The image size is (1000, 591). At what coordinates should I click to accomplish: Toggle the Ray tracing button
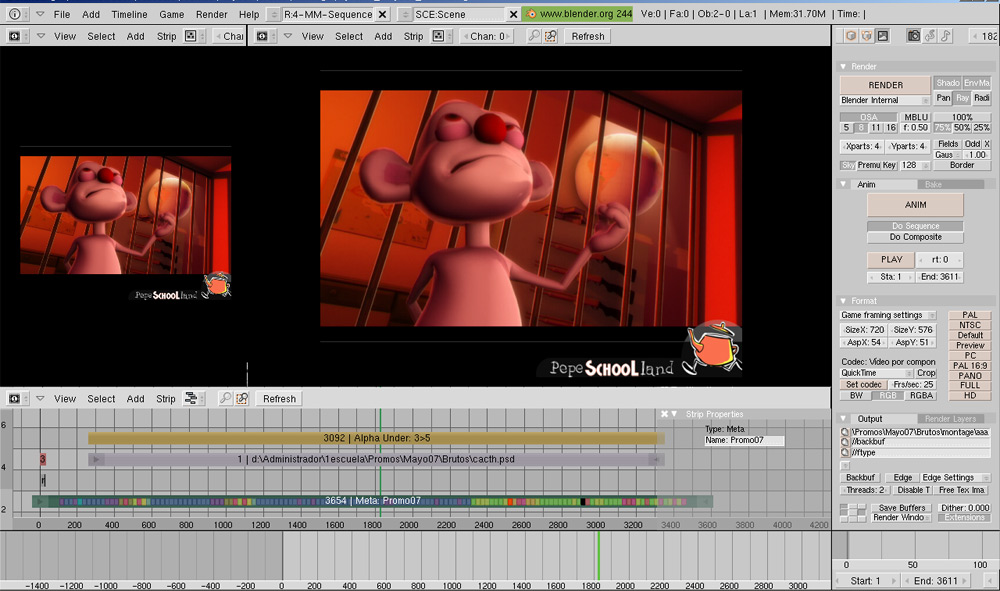962,98
